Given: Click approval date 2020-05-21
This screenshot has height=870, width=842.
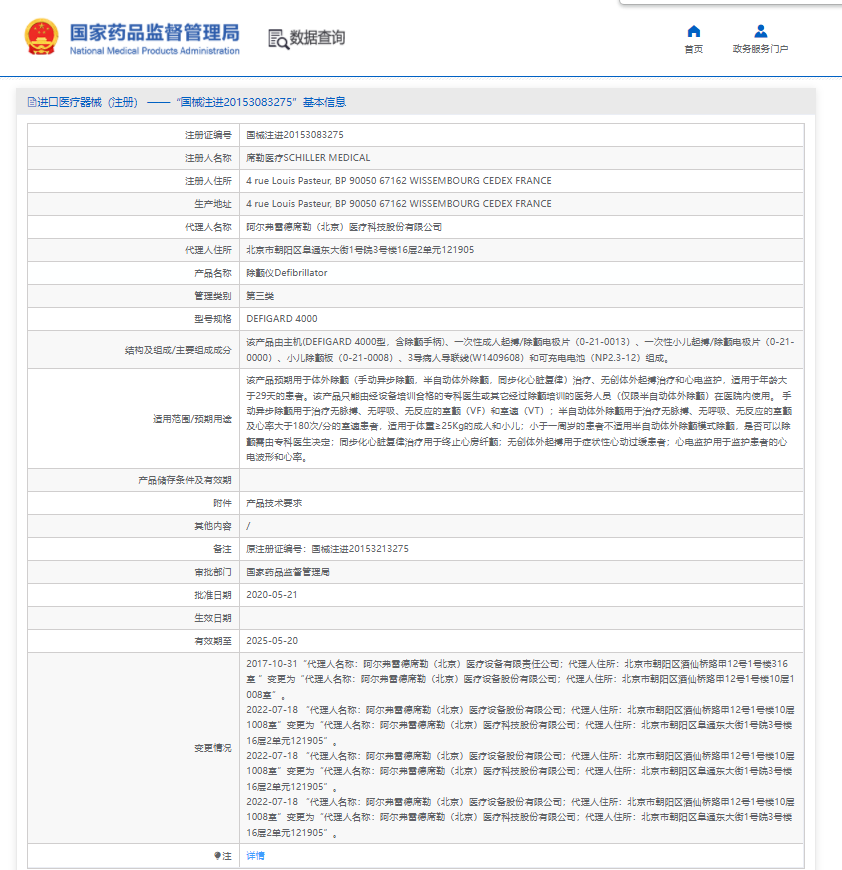Looking at the screenshot, I should tap(272, 595).
